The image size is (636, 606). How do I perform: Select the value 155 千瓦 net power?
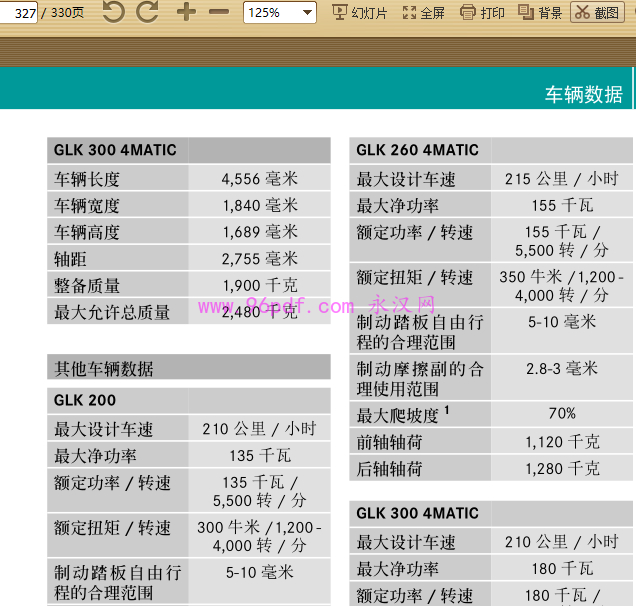[x=562, y=205]
